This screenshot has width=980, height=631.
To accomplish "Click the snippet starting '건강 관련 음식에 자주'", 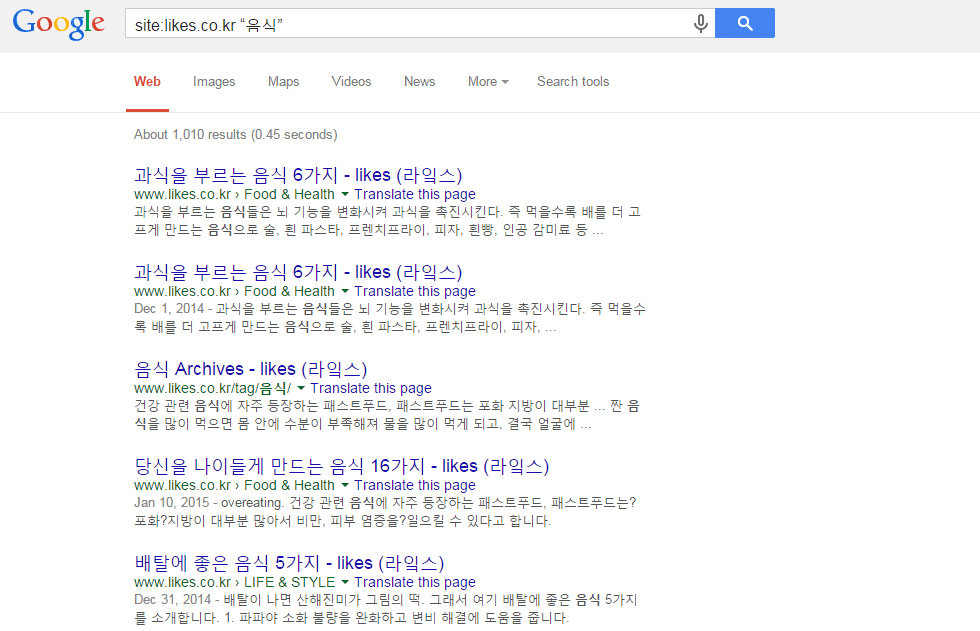I will point(387,415).
